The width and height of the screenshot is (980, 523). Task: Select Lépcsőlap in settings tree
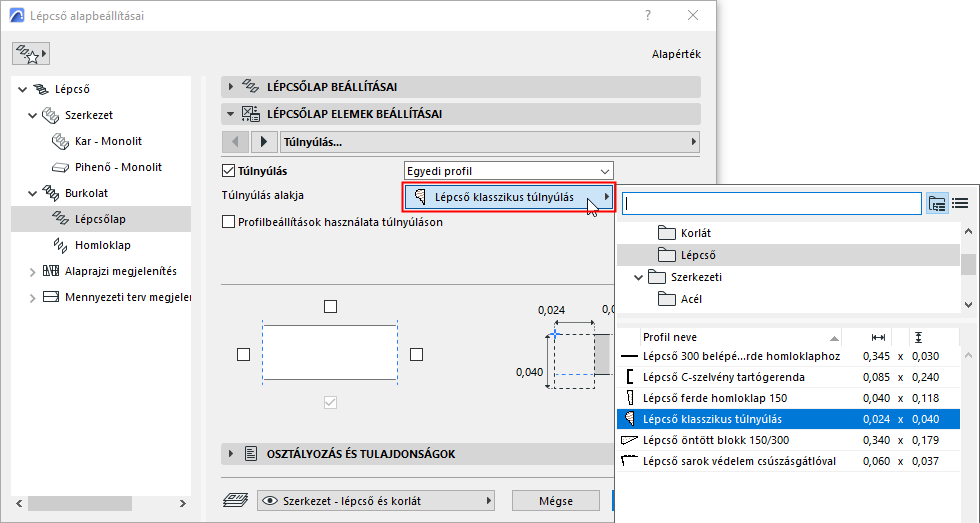[x=101, y=219]
